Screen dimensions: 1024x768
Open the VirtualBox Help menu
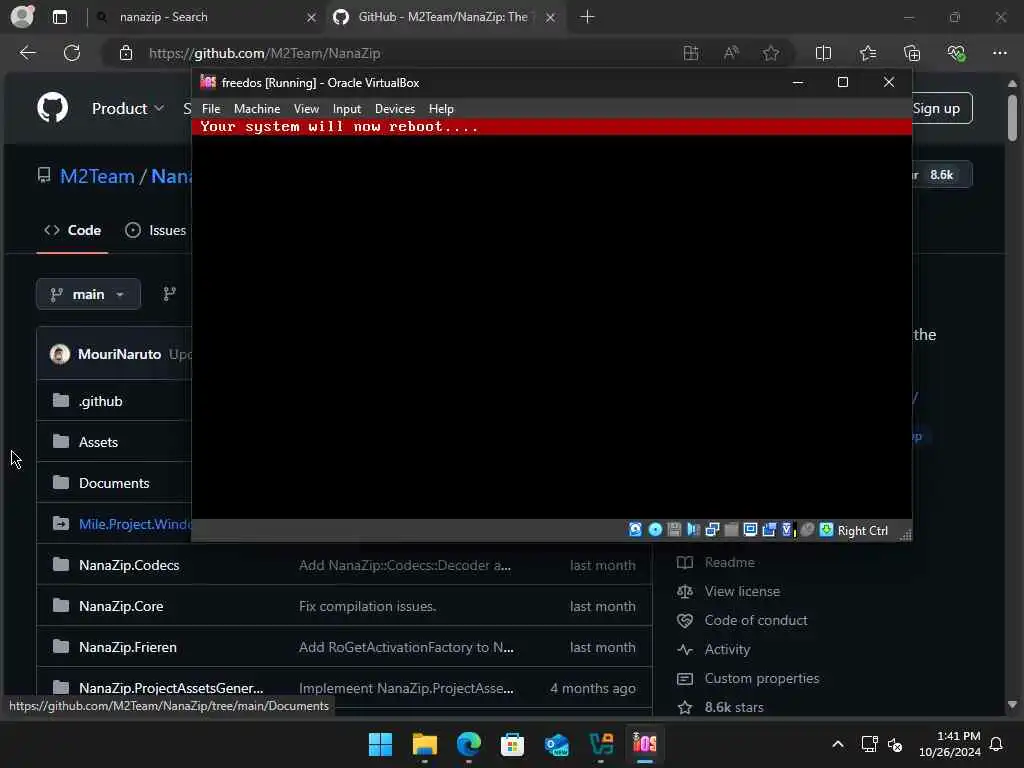(x=441, y=109)
